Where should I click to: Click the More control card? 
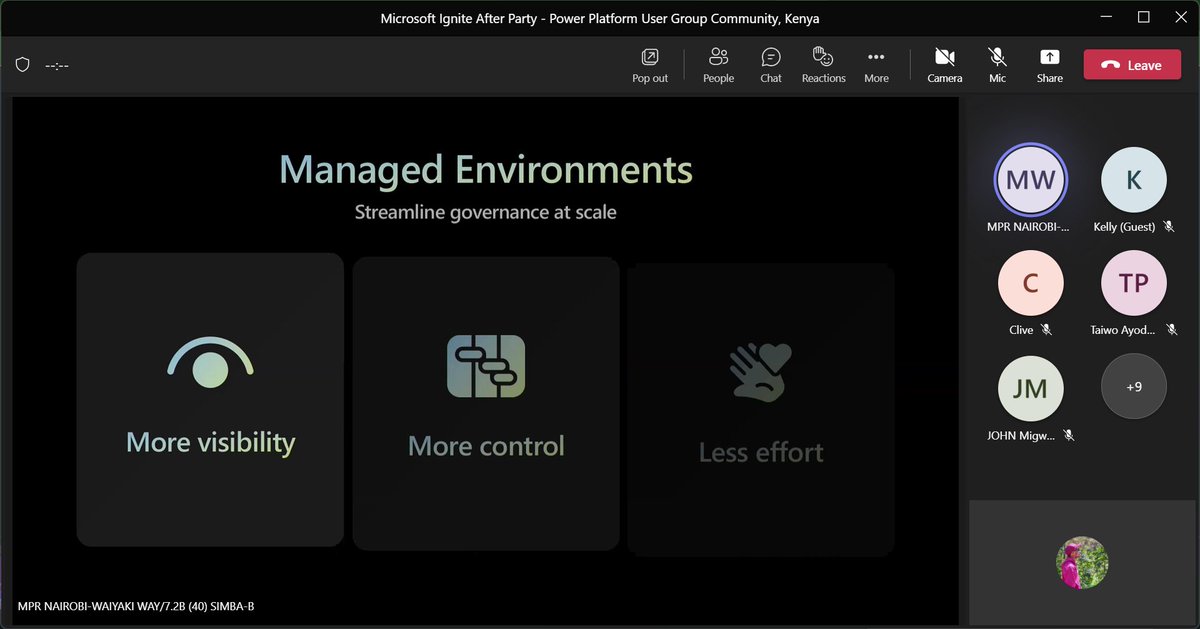click(486, 403)
